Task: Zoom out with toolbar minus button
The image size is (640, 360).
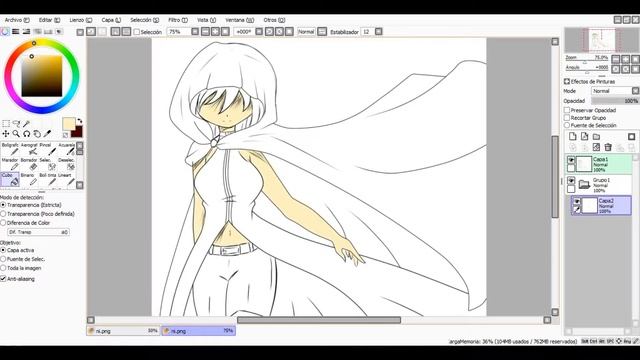Action: click(205, 31)
